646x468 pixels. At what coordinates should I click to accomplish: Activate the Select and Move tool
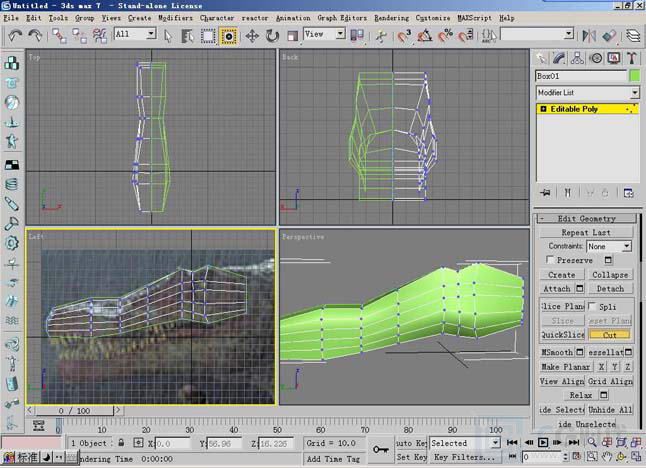(x=252, y=36)
